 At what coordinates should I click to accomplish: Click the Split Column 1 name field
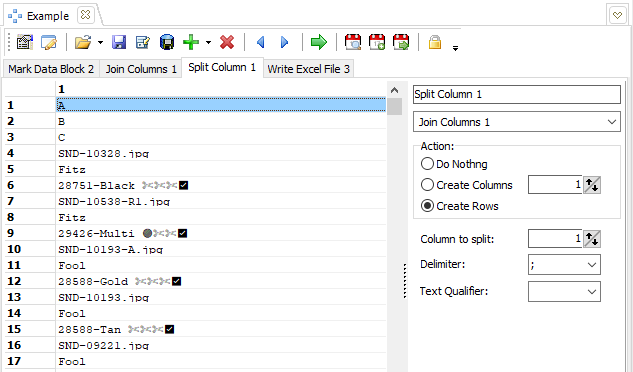[x=517, y=95]
